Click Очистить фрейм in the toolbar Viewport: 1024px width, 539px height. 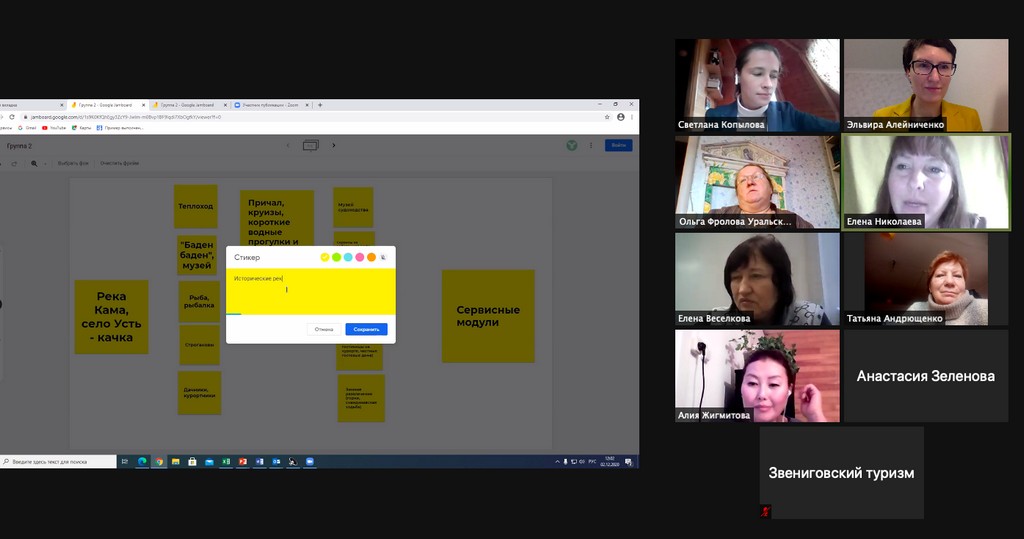(120, 163)
